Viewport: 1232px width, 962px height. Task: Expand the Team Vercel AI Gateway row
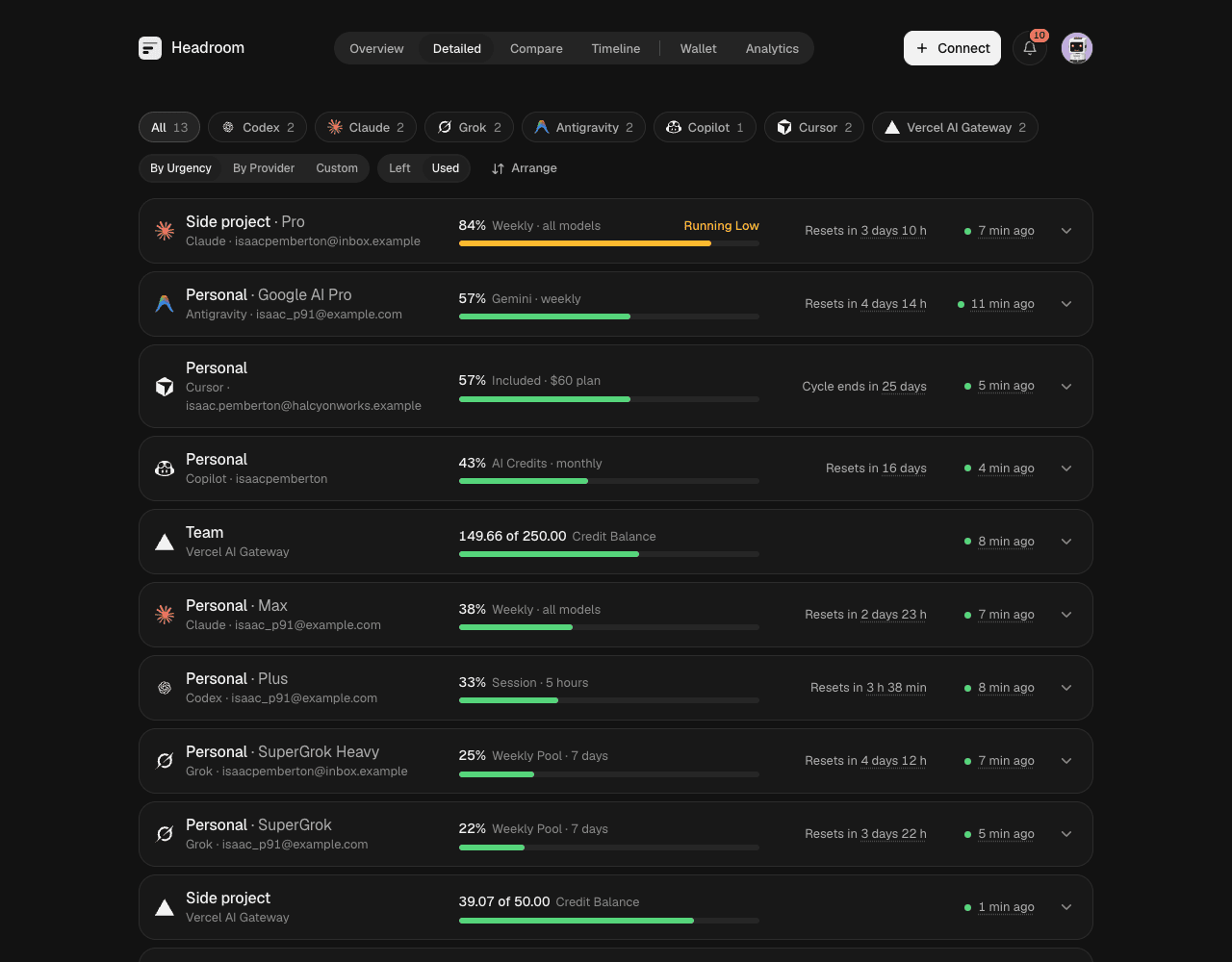click(x=1066, y=542)
